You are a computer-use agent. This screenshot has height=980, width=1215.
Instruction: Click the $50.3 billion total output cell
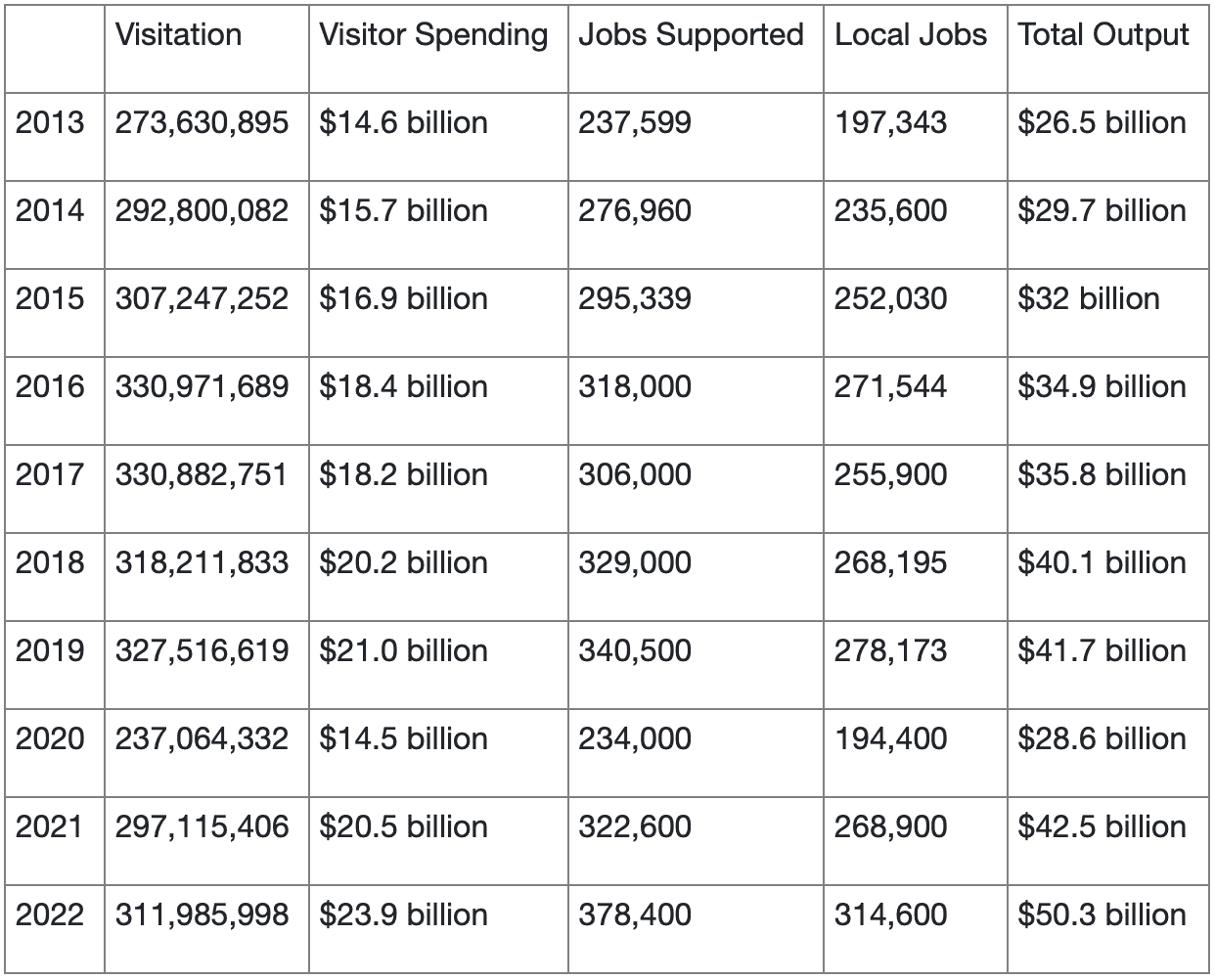1102,914
